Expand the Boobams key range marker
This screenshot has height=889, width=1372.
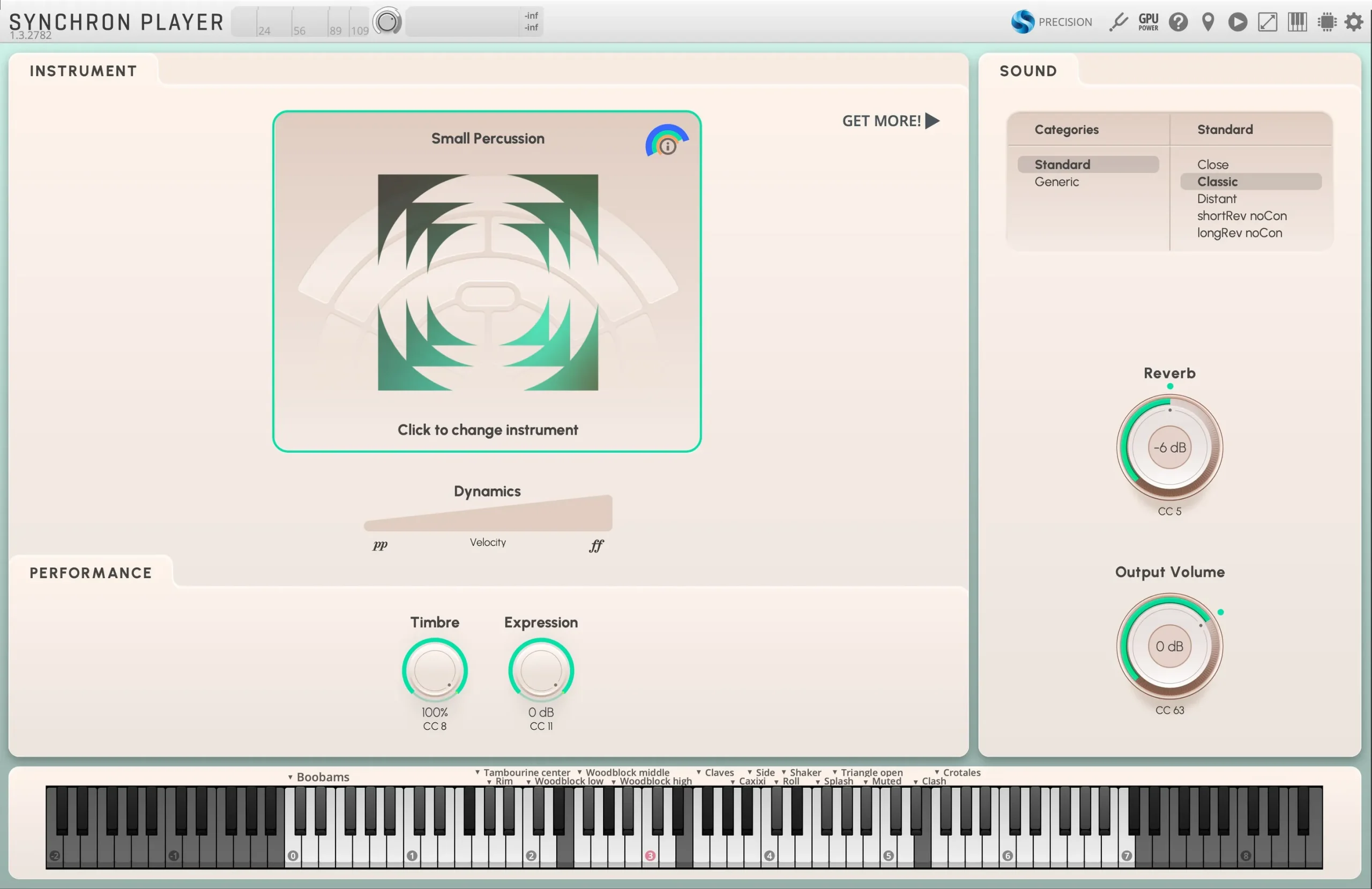(x=290, y=777)
